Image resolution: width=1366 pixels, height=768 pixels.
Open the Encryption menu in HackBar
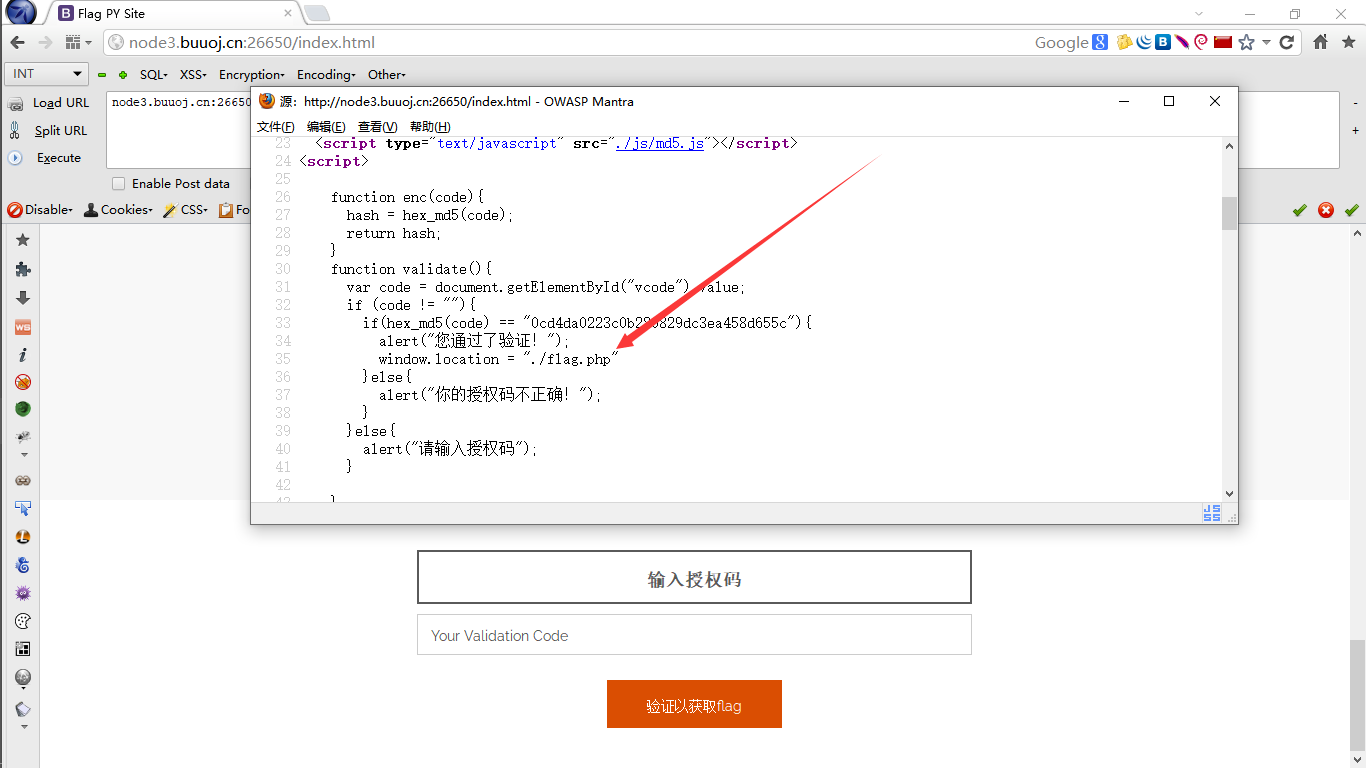pyautogui.click(x=252, y=75)
